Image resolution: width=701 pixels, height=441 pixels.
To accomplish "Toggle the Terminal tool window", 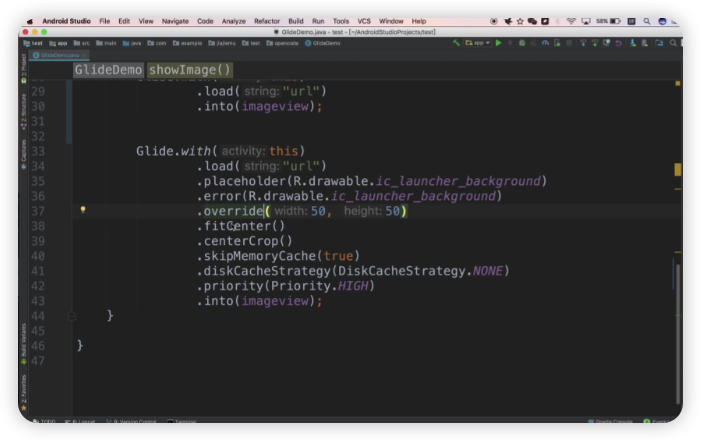I will click(182, 421).
